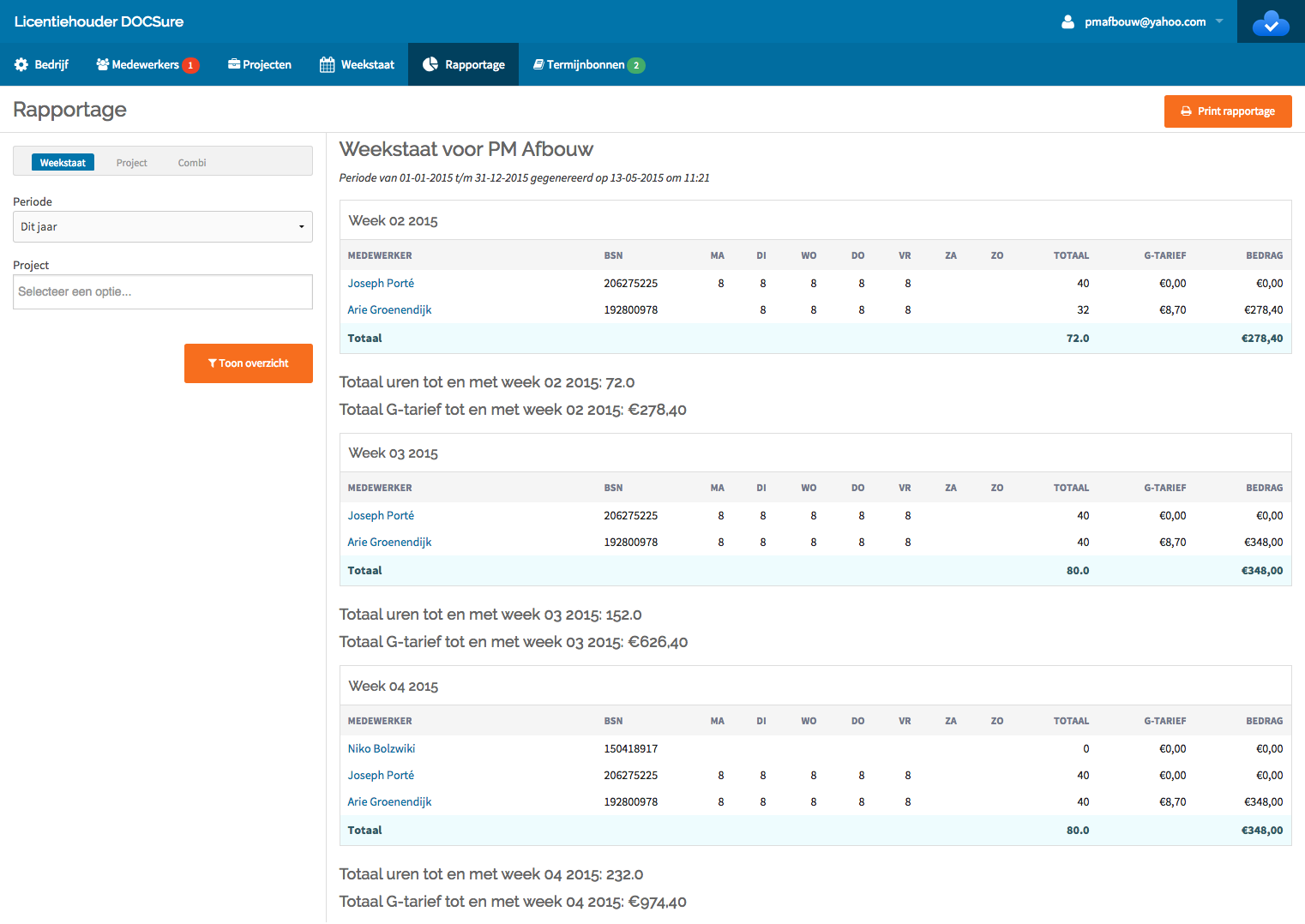Image resolution: width=1305 pixels, height=924 pixels.
Task: Open the Project option selector
Action: click(x=163, y=292)
